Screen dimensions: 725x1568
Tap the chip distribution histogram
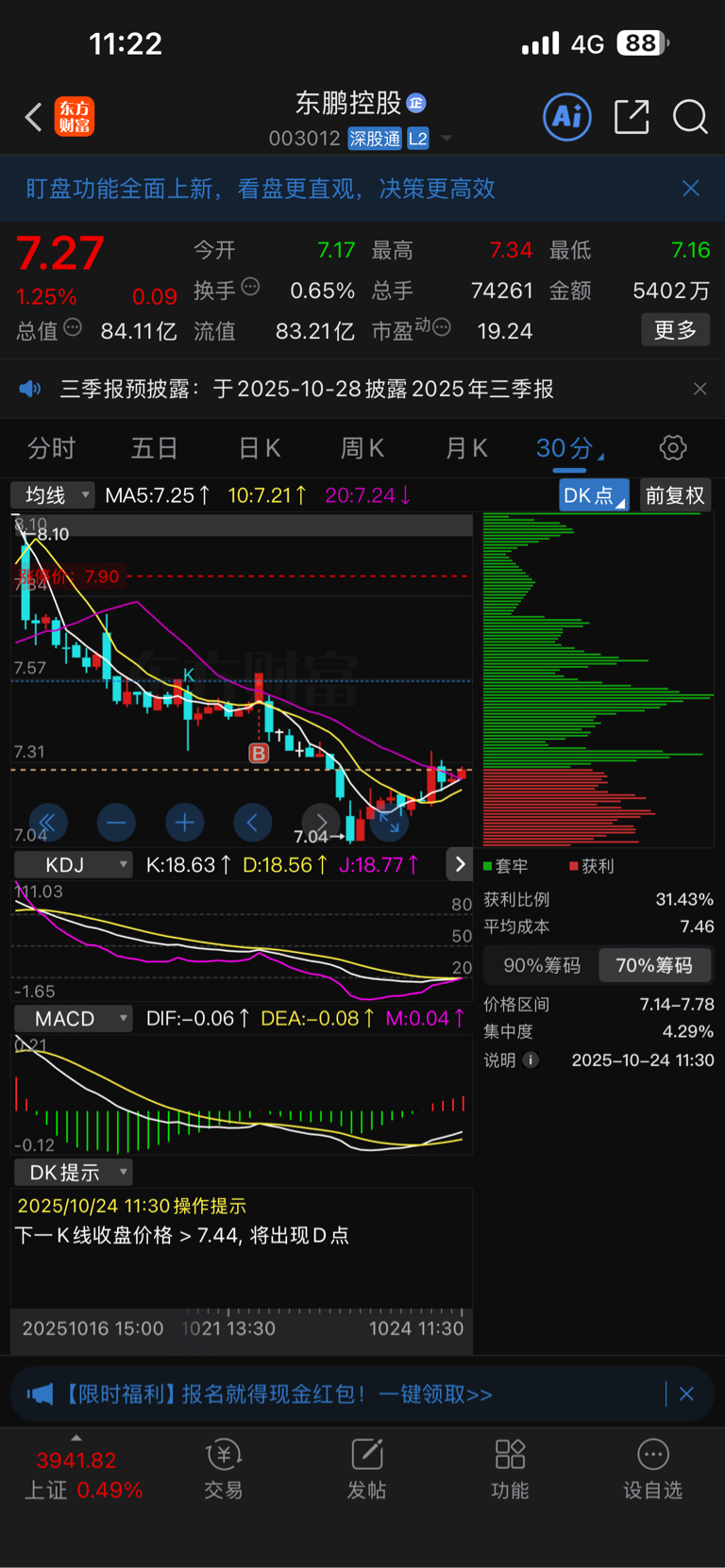point(599,680)
